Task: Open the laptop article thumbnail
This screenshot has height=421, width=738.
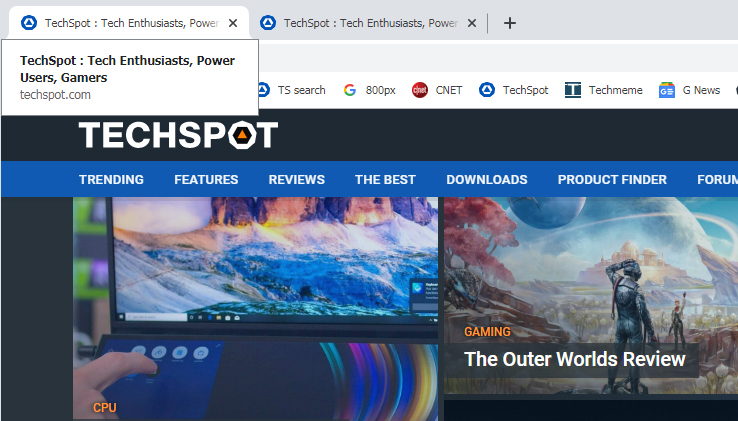Action: coord(256,308)
